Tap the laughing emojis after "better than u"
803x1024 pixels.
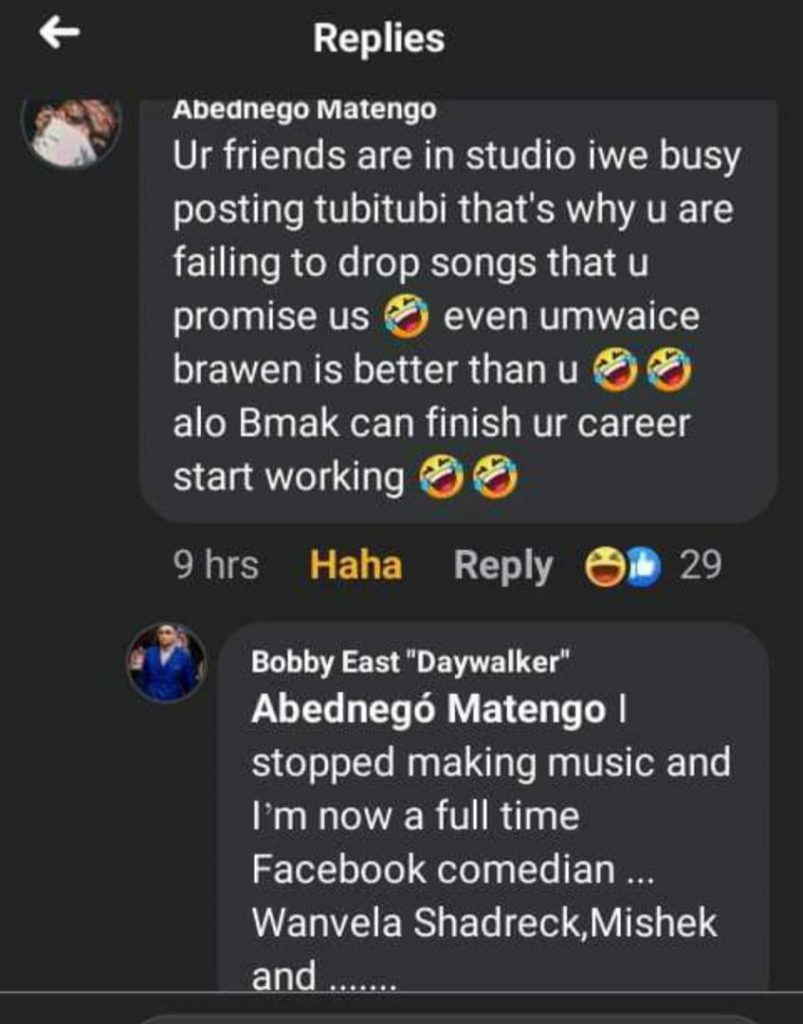pyautogui.click(x=642, y=371)
